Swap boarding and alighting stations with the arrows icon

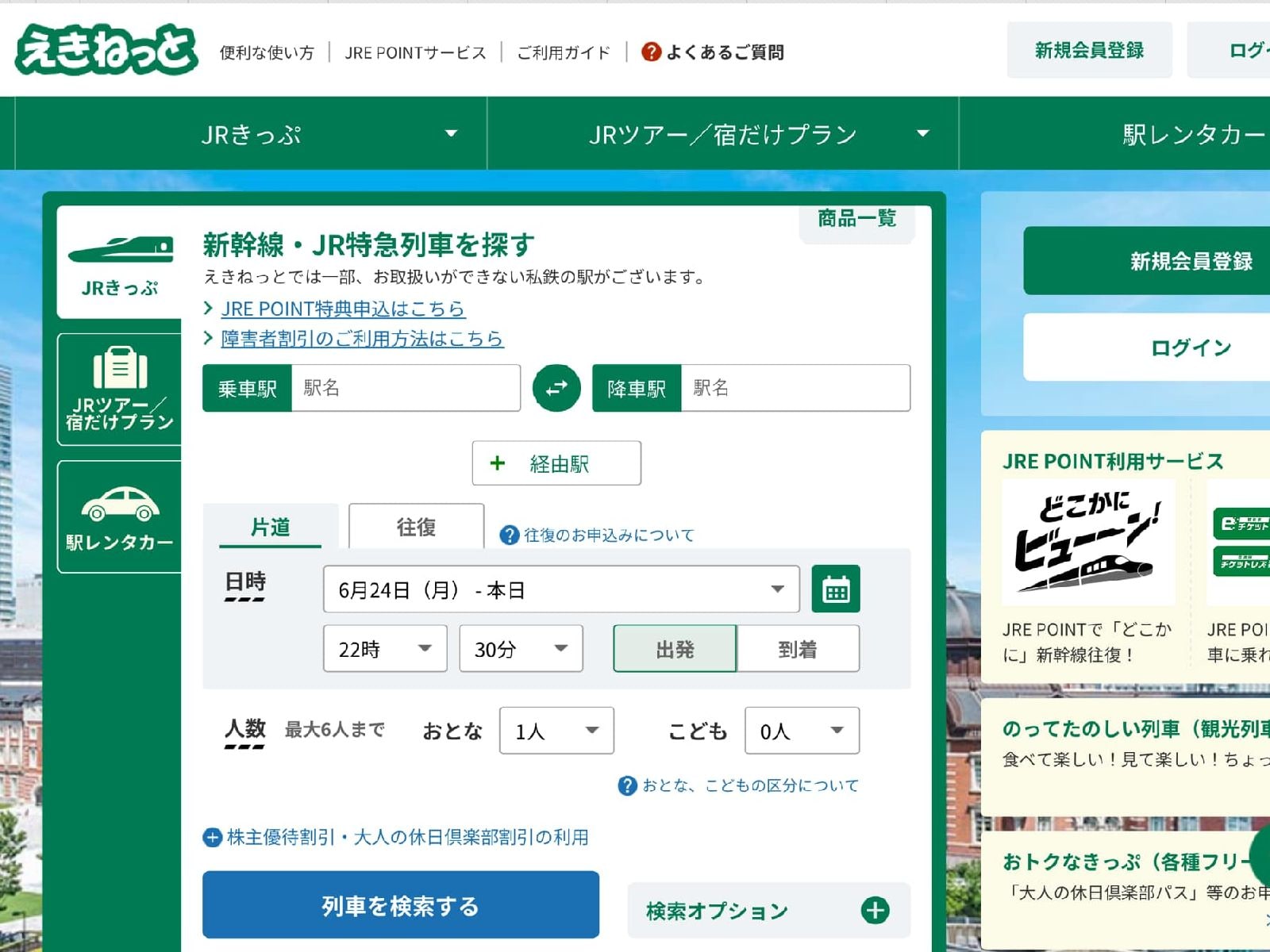556,388
